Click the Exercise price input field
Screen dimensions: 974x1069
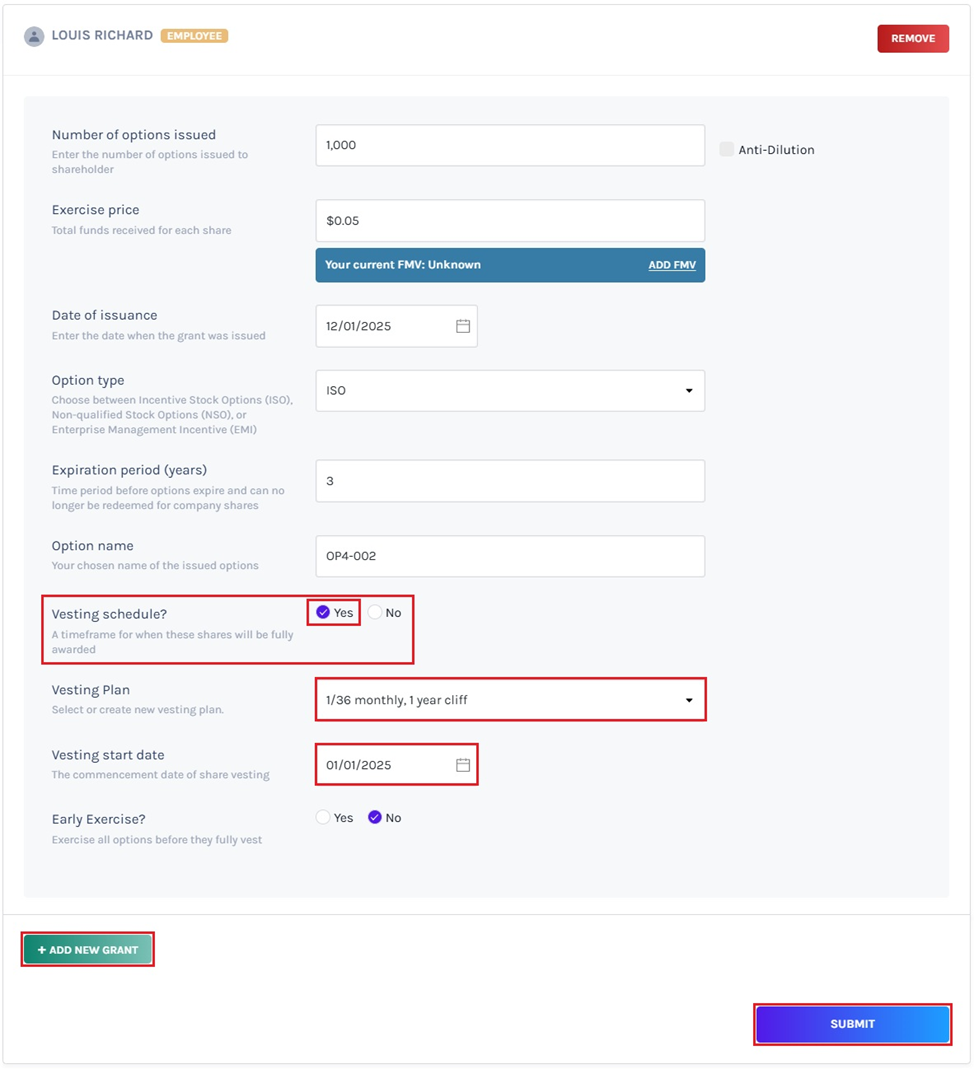pyautogui.click(x=510, y=220)
